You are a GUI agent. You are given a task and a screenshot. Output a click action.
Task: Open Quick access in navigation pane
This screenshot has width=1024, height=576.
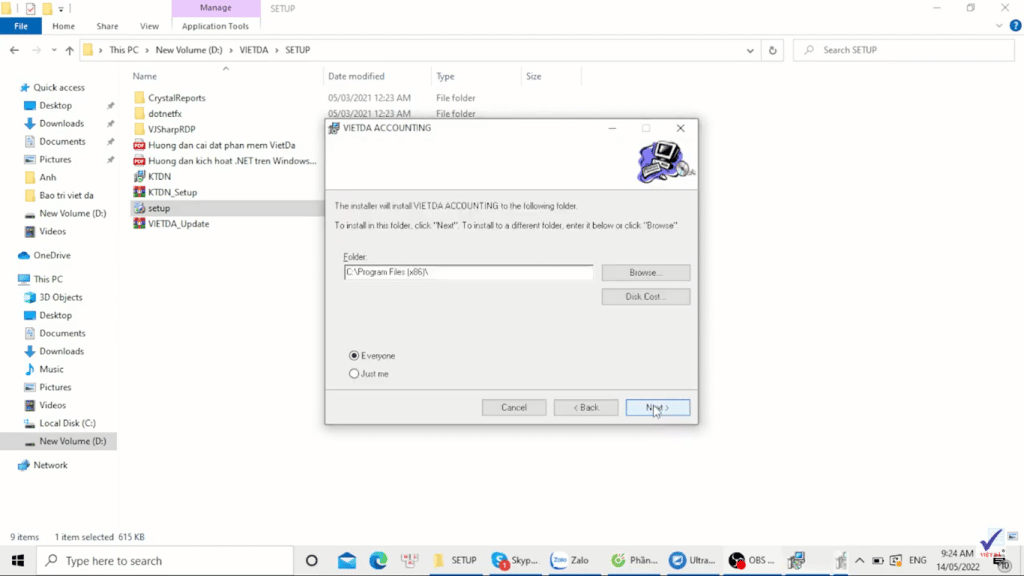pos(59,88)
